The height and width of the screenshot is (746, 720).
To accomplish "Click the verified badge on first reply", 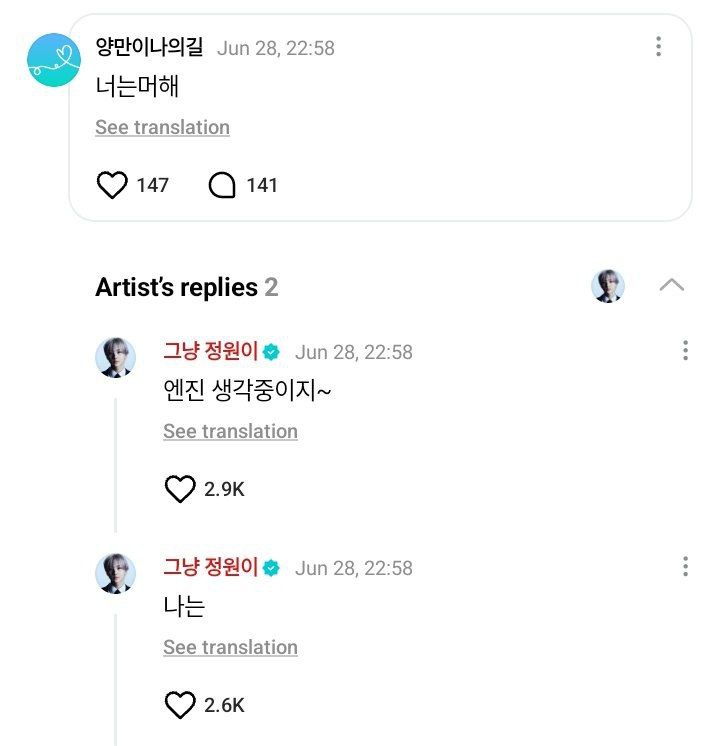I will tap(271, 352).
